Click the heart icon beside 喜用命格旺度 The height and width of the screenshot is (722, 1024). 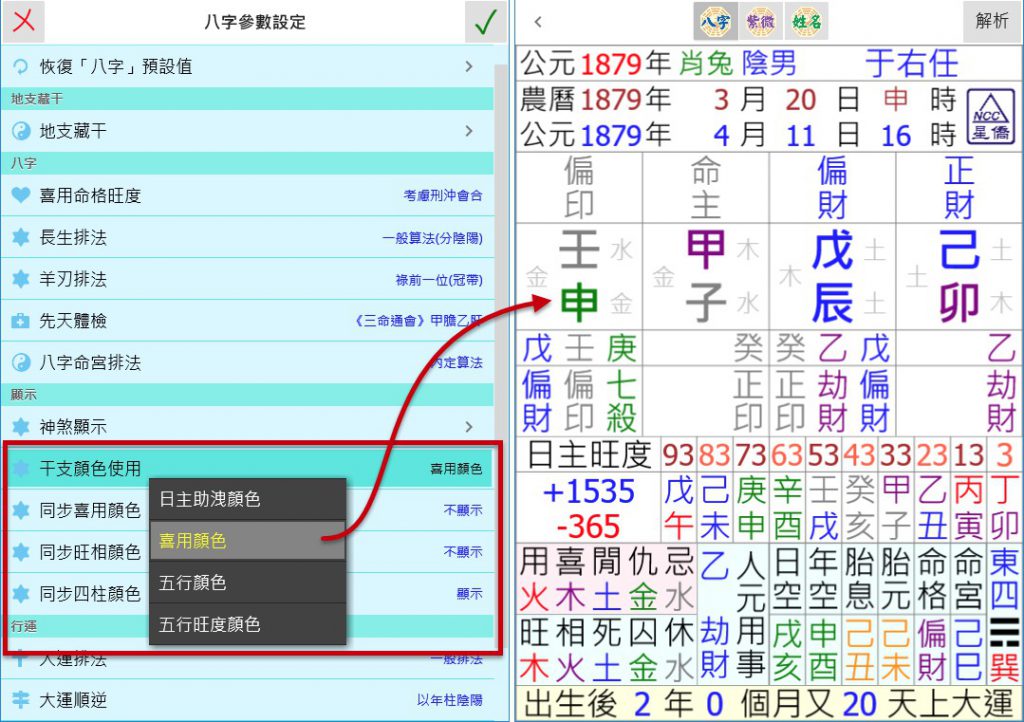21,195
